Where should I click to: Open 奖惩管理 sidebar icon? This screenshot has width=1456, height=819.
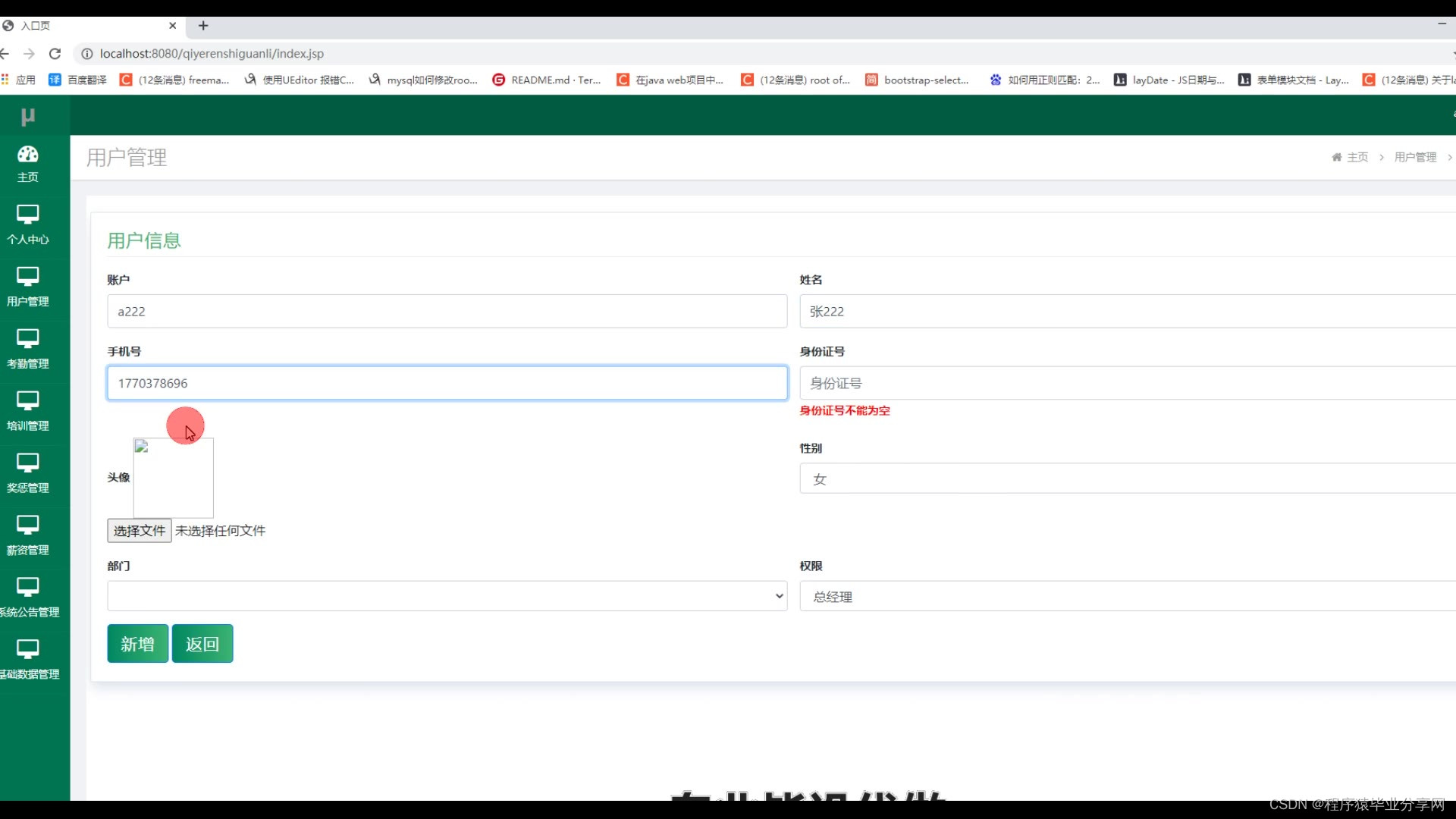coord(28,464)
